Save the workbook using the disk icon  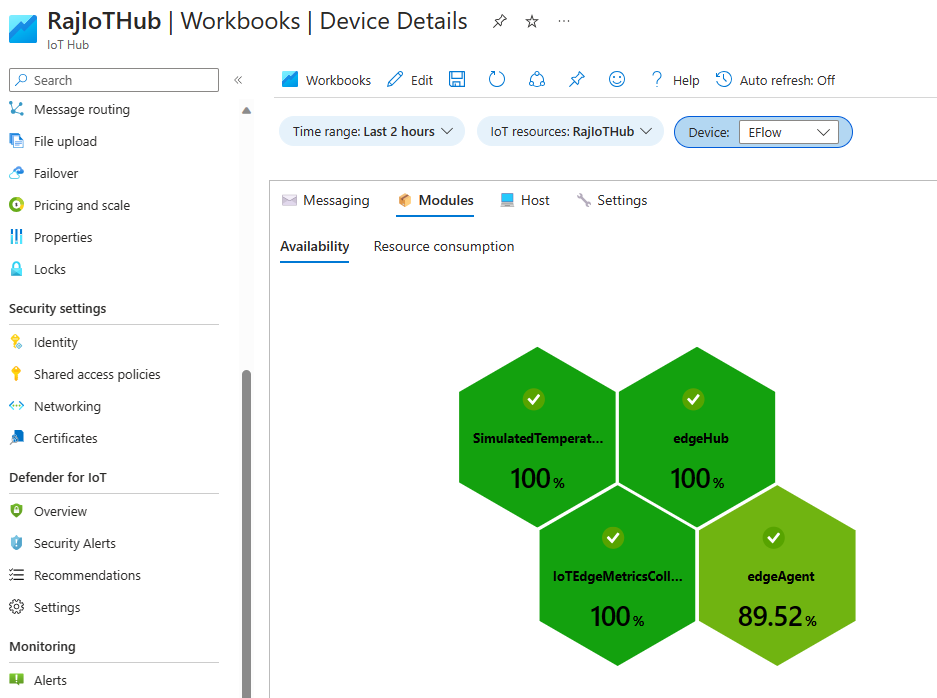coord(457,79)
